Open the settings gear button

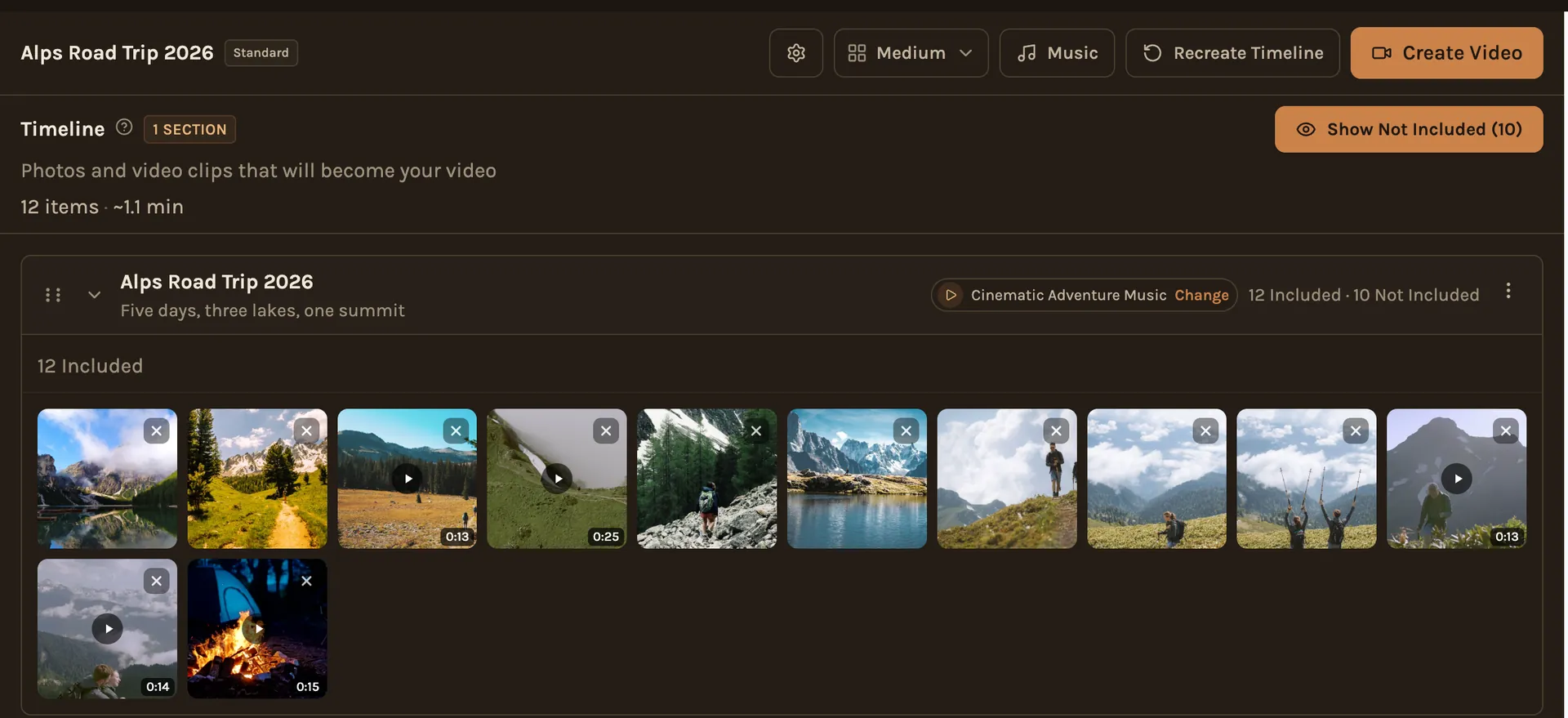(x=795, y=53)
